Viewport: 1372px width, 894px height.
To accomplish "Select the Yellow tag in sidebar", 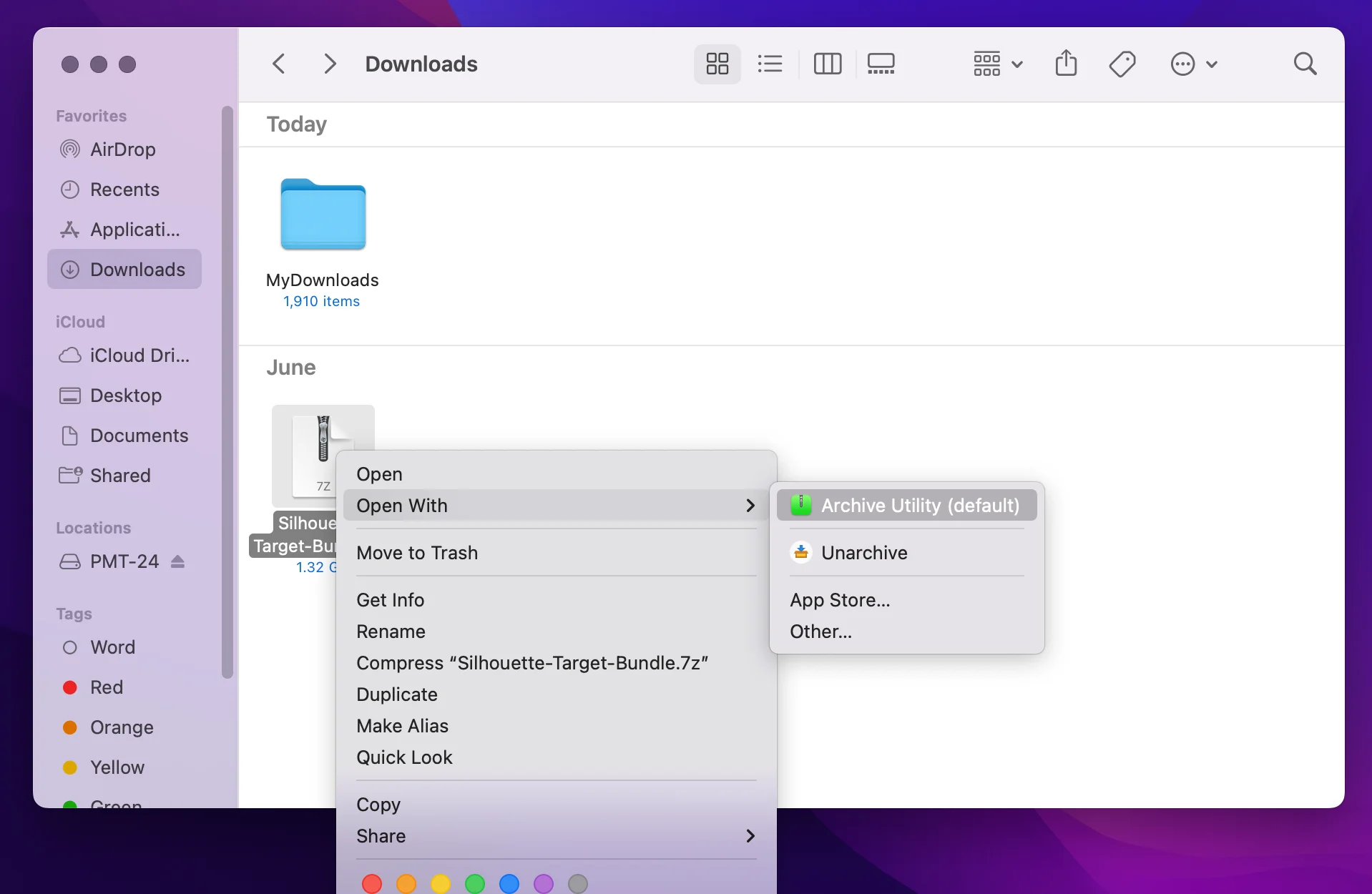I will pyautogui.click(x=124, y=767).
